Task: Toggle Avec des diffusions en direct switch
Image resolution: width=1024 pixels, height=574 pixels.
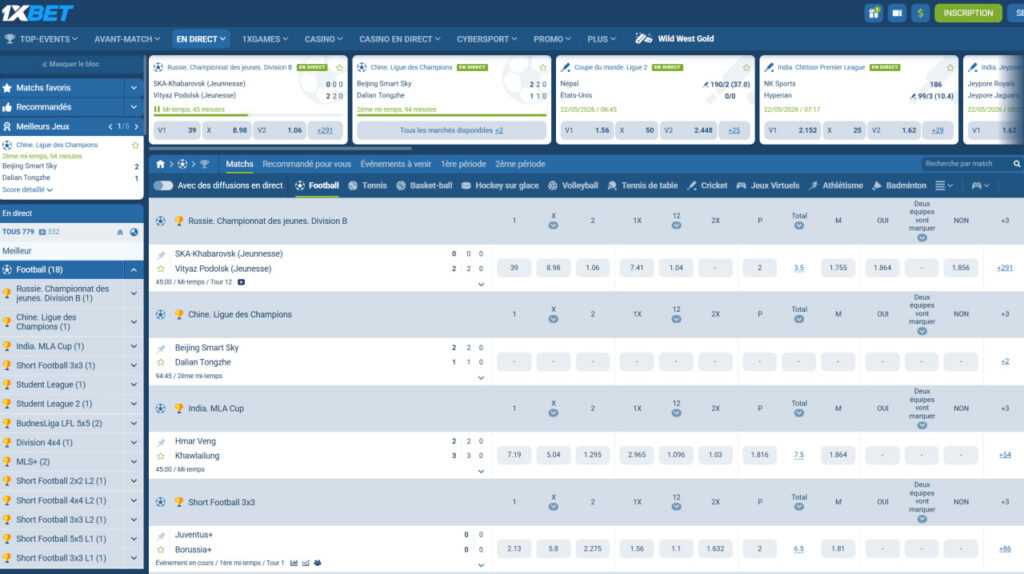Action: 163,186
